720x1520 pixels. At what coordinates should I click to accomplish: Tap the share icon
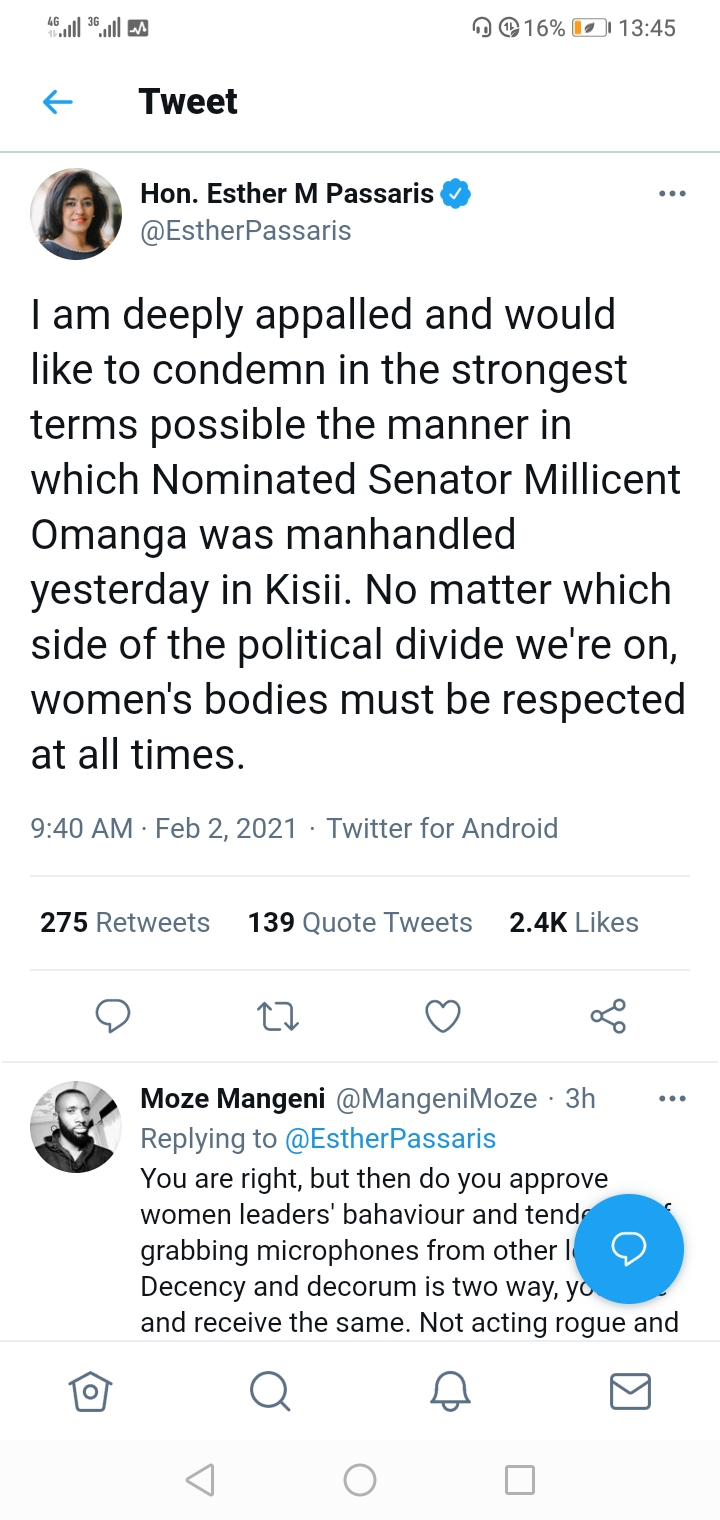[x=608, y=1016]
